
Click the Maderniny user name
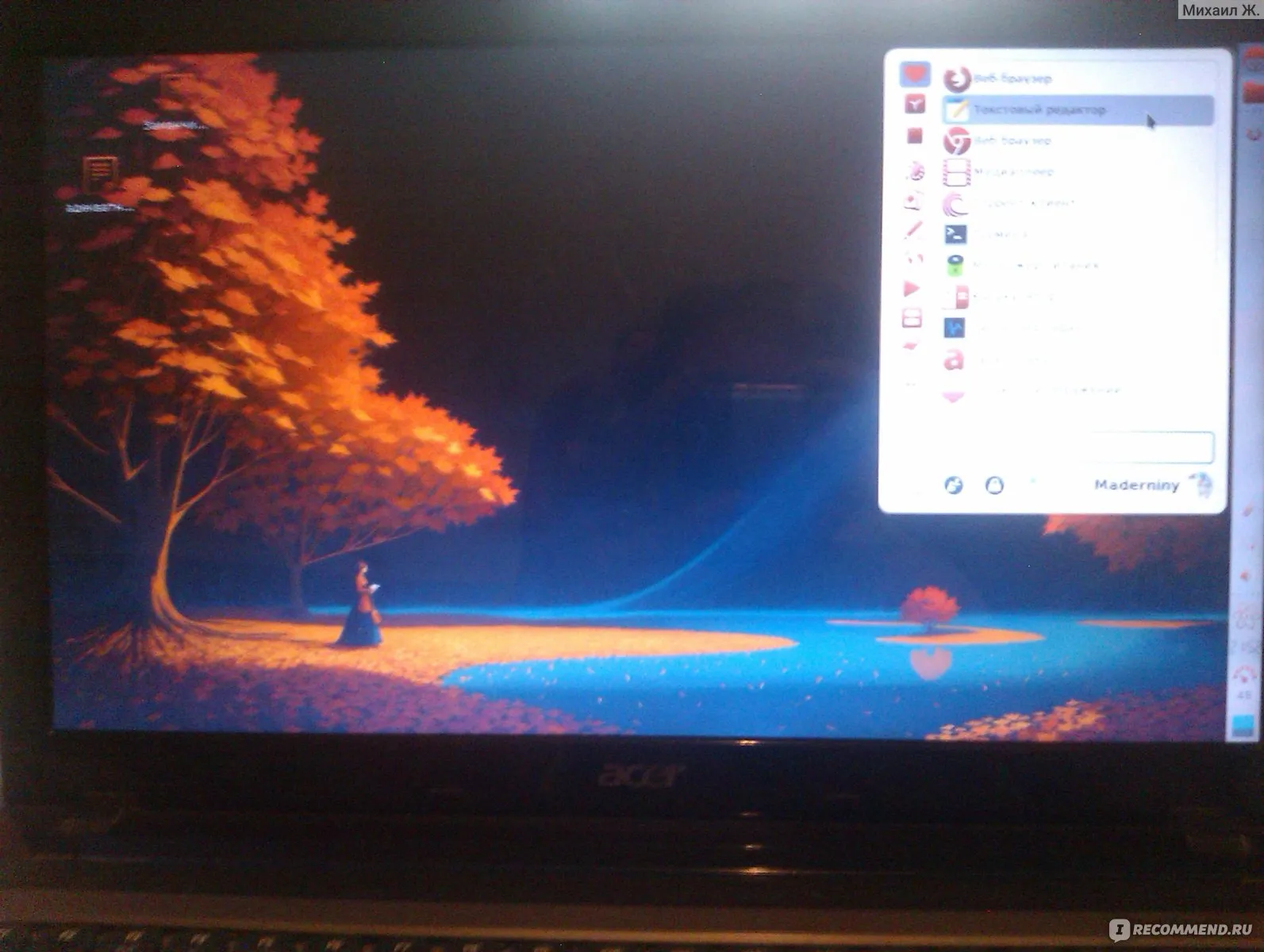(1136, 486)
